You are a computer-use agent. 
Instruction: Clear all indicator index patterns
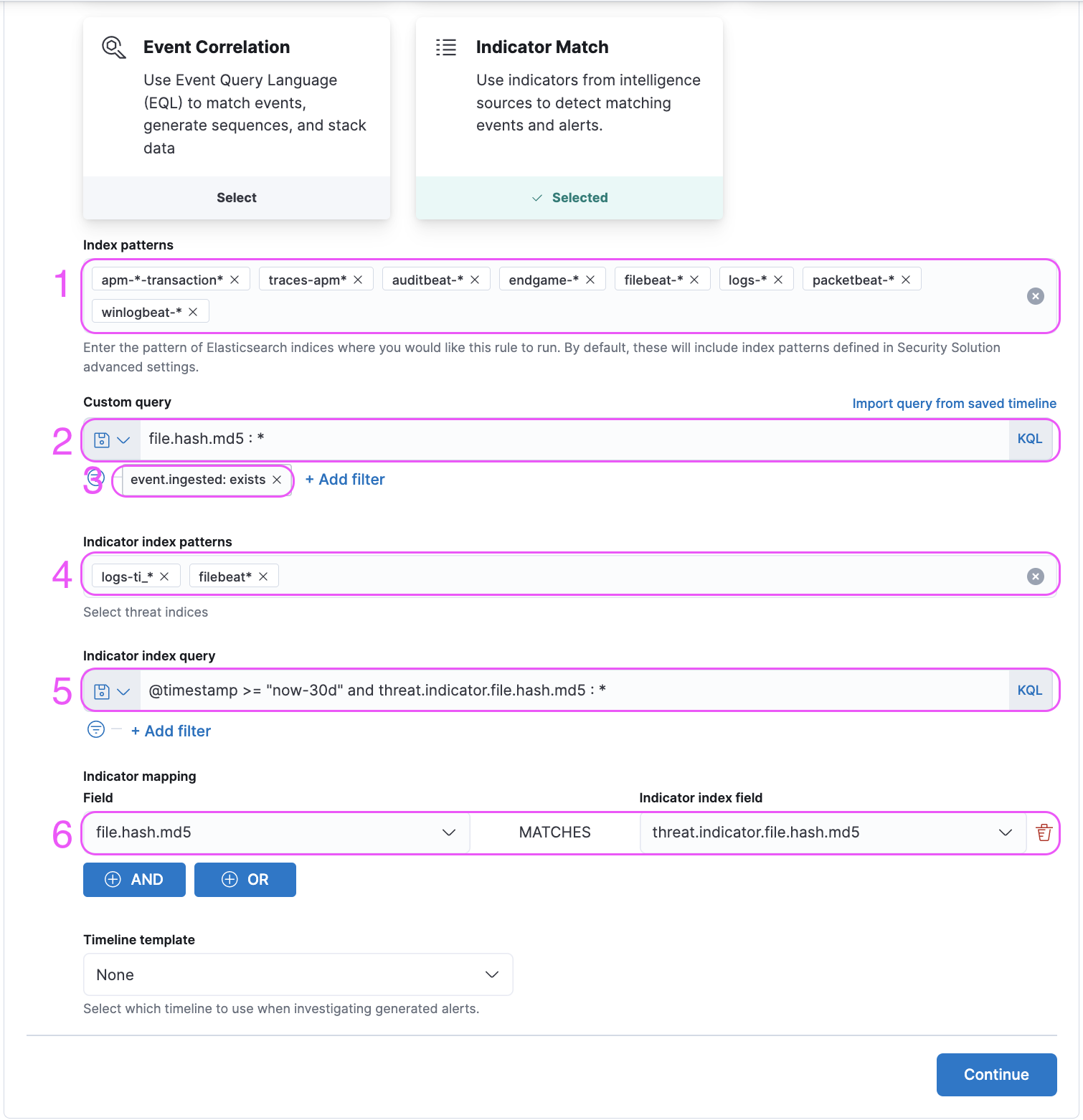[1035, 576]
